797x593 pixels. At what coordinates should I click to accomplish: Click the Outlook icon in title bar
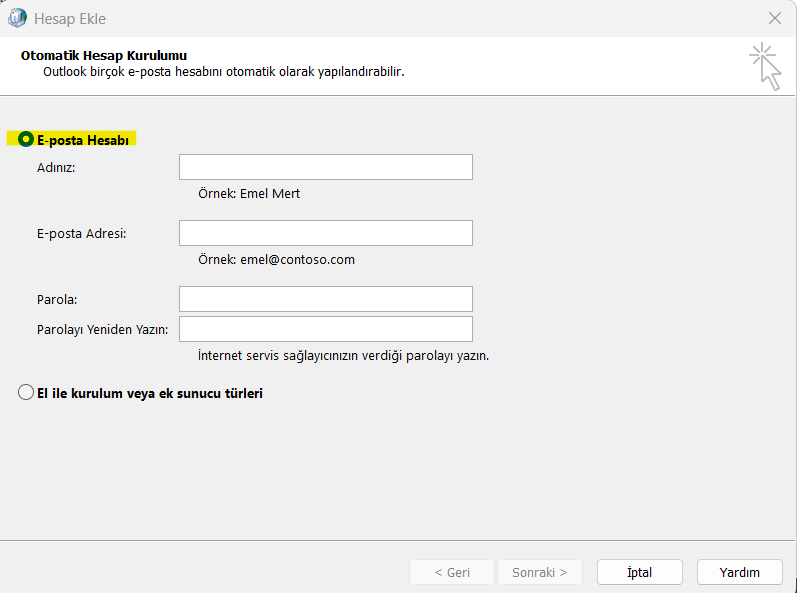[x=17, y=18]
